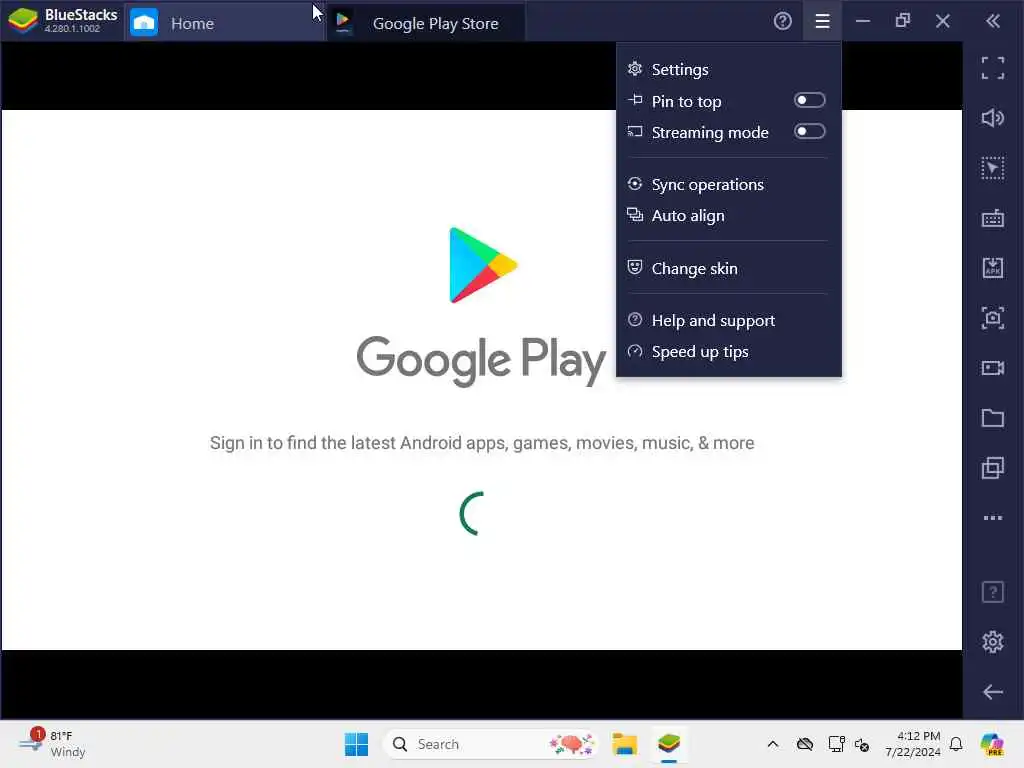Viewport: 1024px width, 768px height.
Task: Click the Install APK icon in sidebar
Action: pyautogui.click(x=993, y=268)
